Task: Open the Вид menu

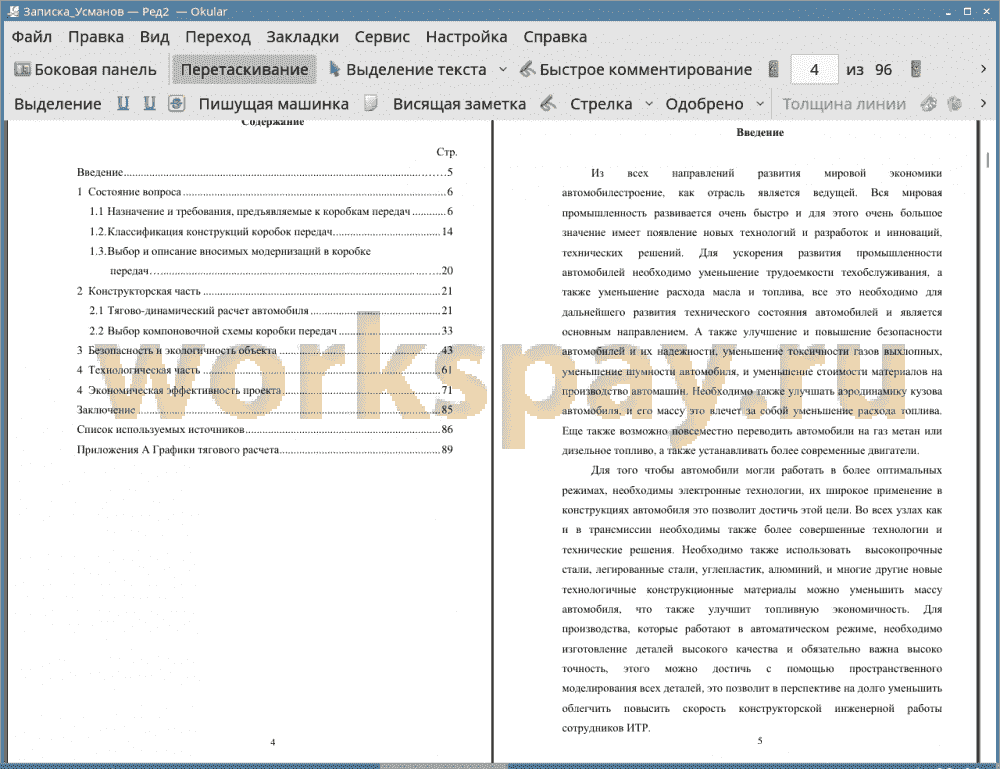Action: pos(154,37)
